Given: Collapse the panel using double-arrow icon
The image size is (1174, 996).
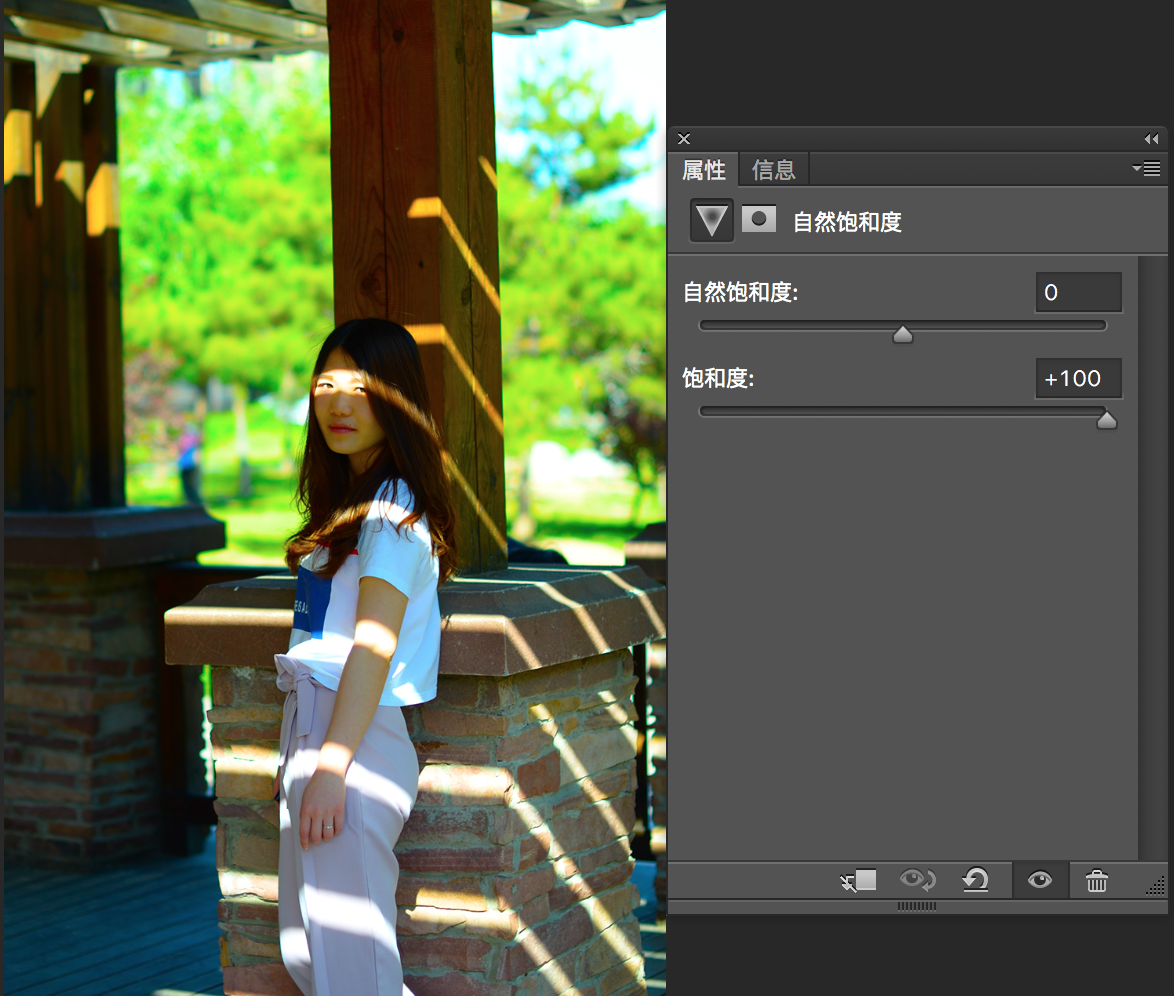Looking at the screenshot, I should tap(1152, 139).
